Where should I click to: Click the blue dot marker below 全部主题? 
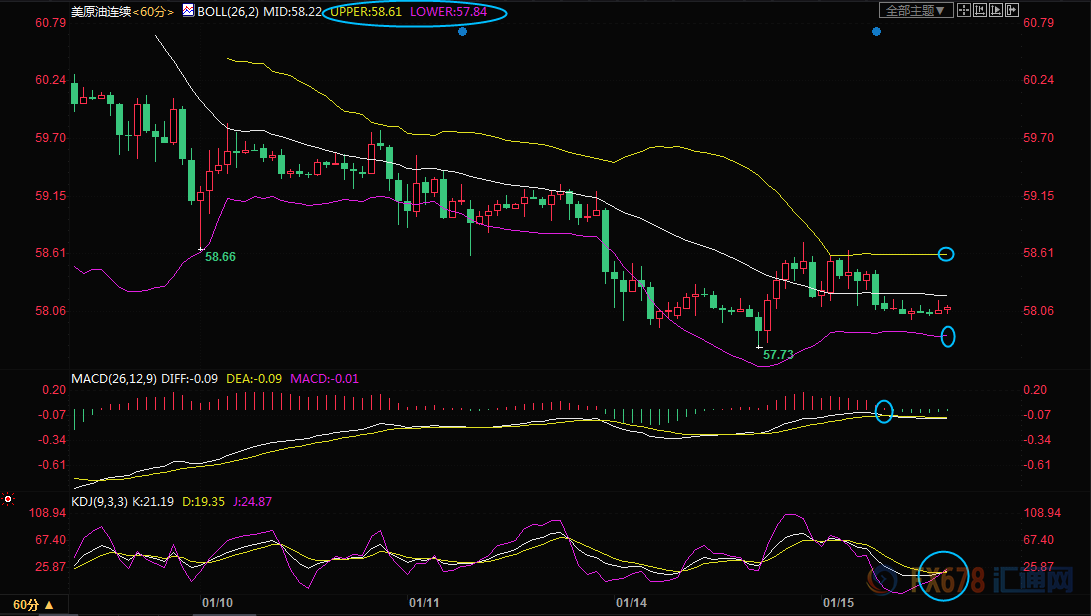point(876,32)
